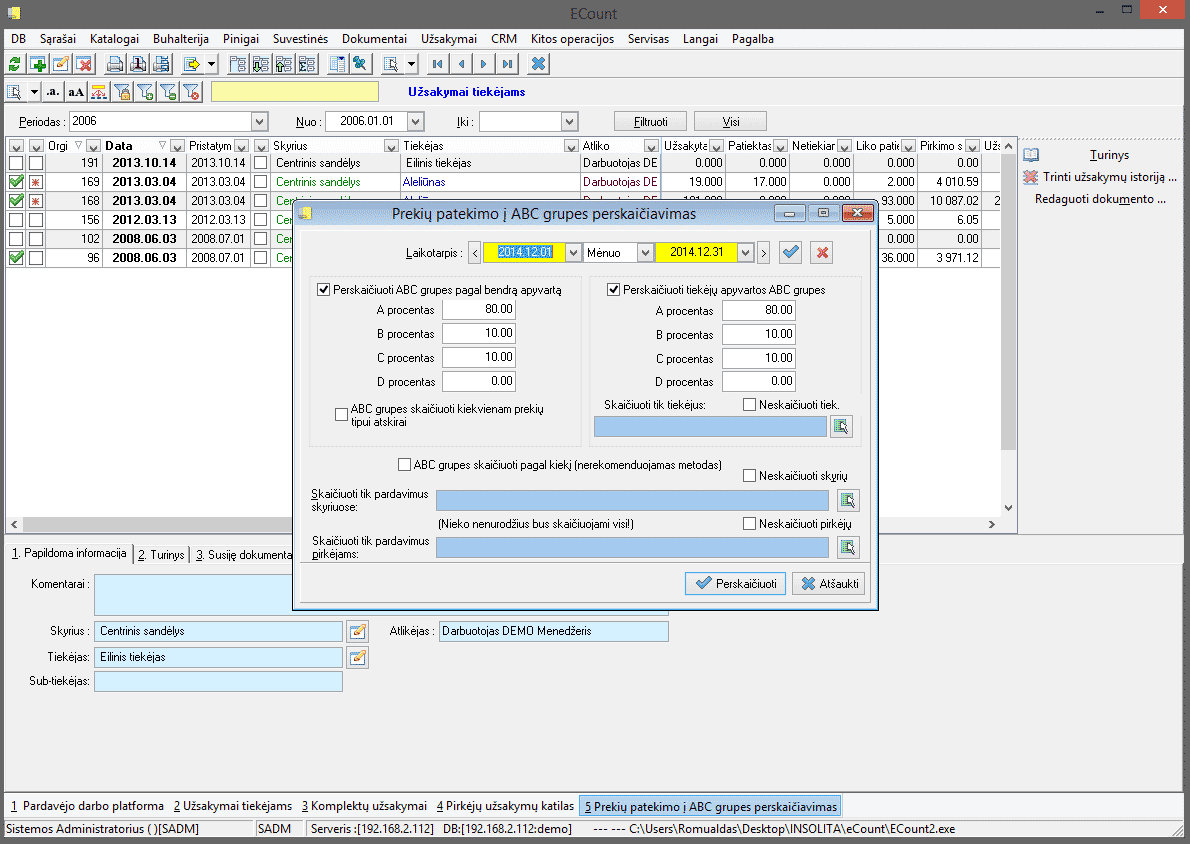Viewport: 1190px width, 844px height.
Task: Switch to the 2. Turinys tab
Action: coord(161,554)
